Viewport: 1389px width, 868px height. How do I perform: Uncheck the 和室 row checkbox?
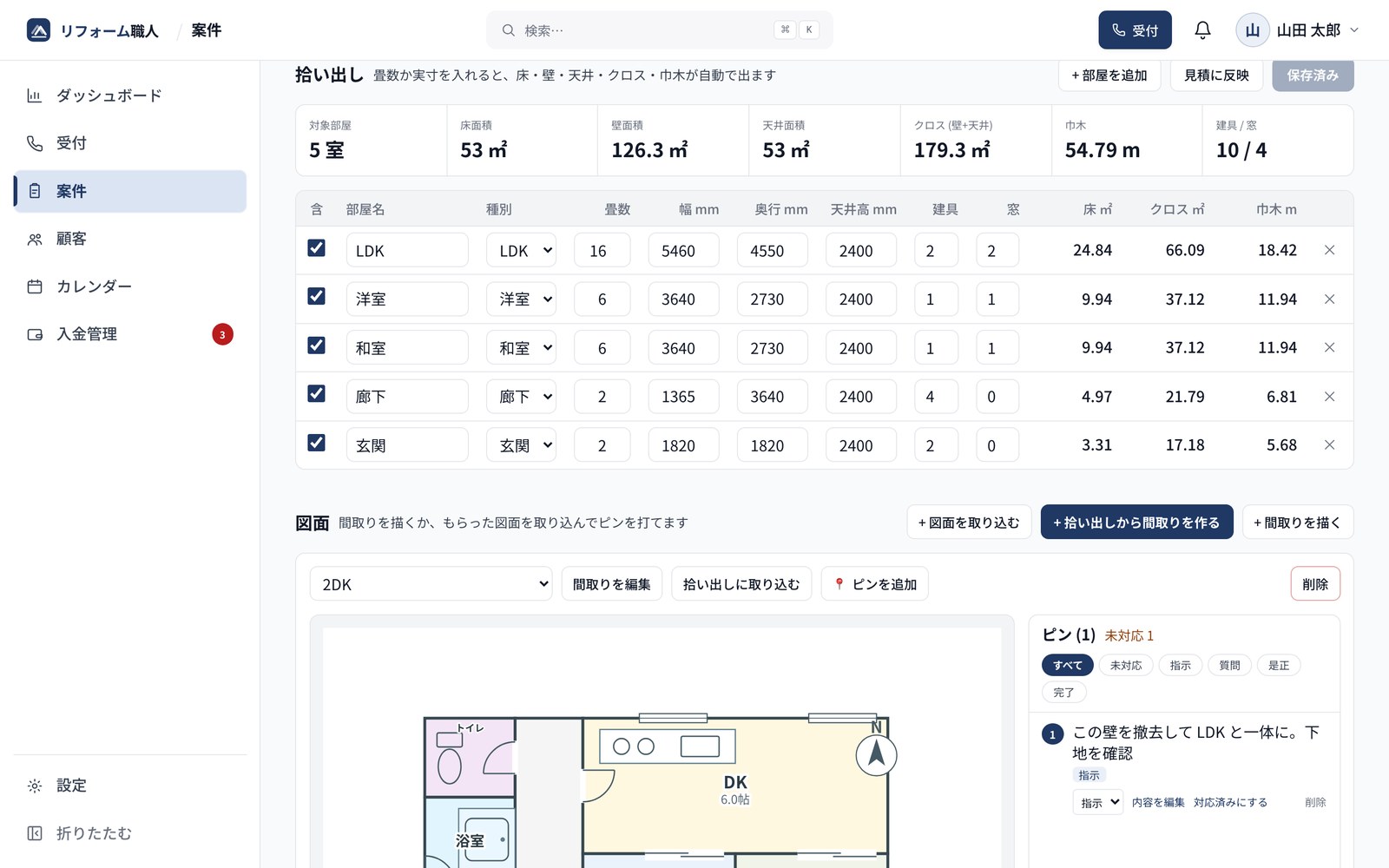(x=317, y=345)
